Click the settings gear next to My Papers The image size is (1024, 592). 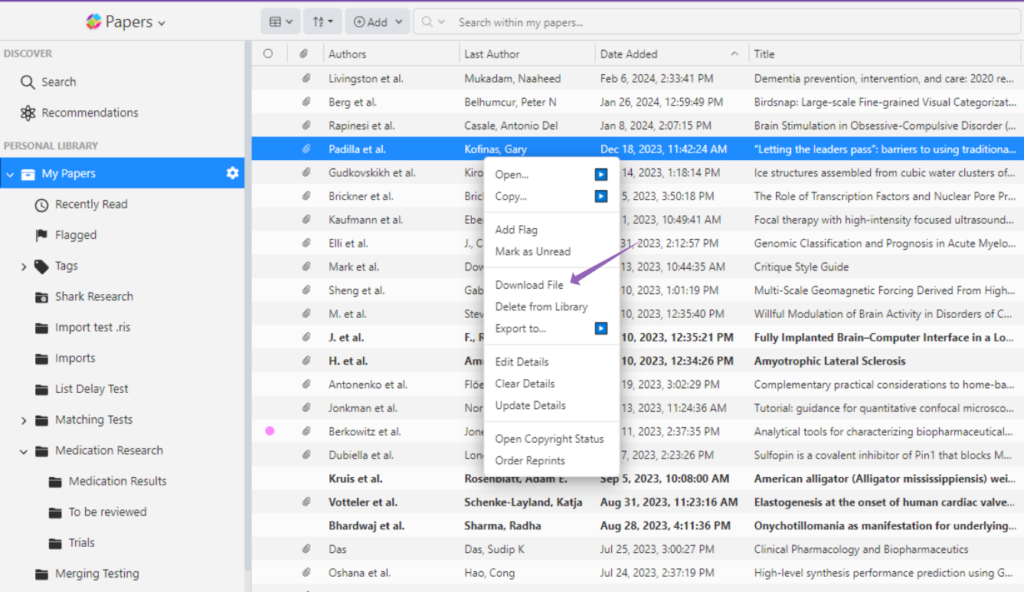tap(232, 174)
